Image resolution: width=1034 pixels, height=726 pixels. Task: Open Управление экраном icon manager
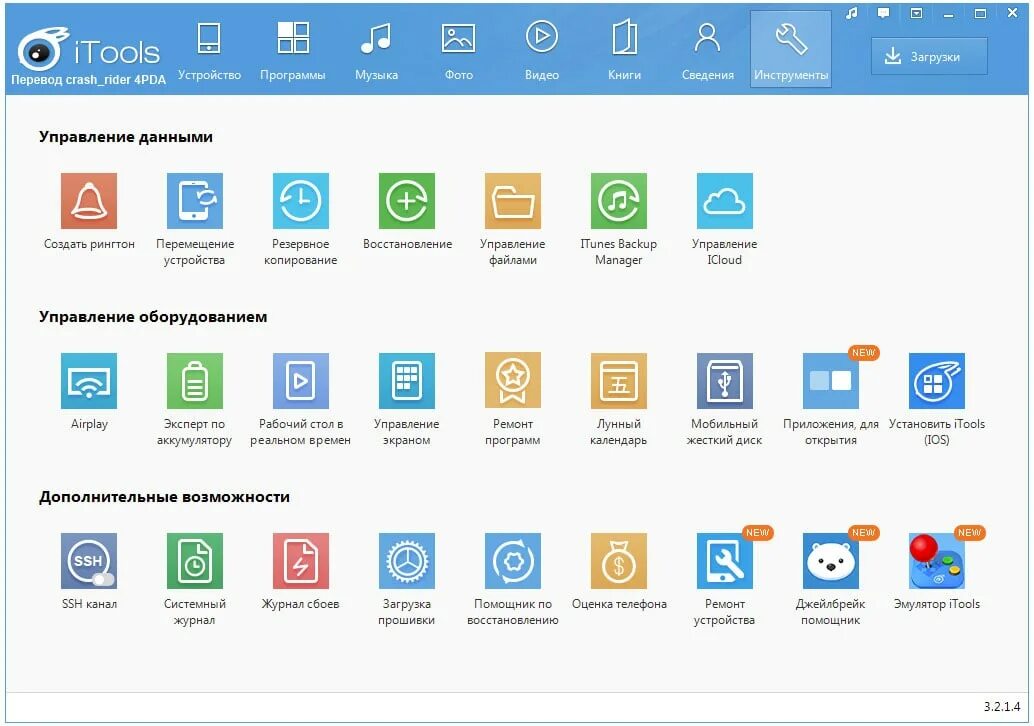pos(407,381)
